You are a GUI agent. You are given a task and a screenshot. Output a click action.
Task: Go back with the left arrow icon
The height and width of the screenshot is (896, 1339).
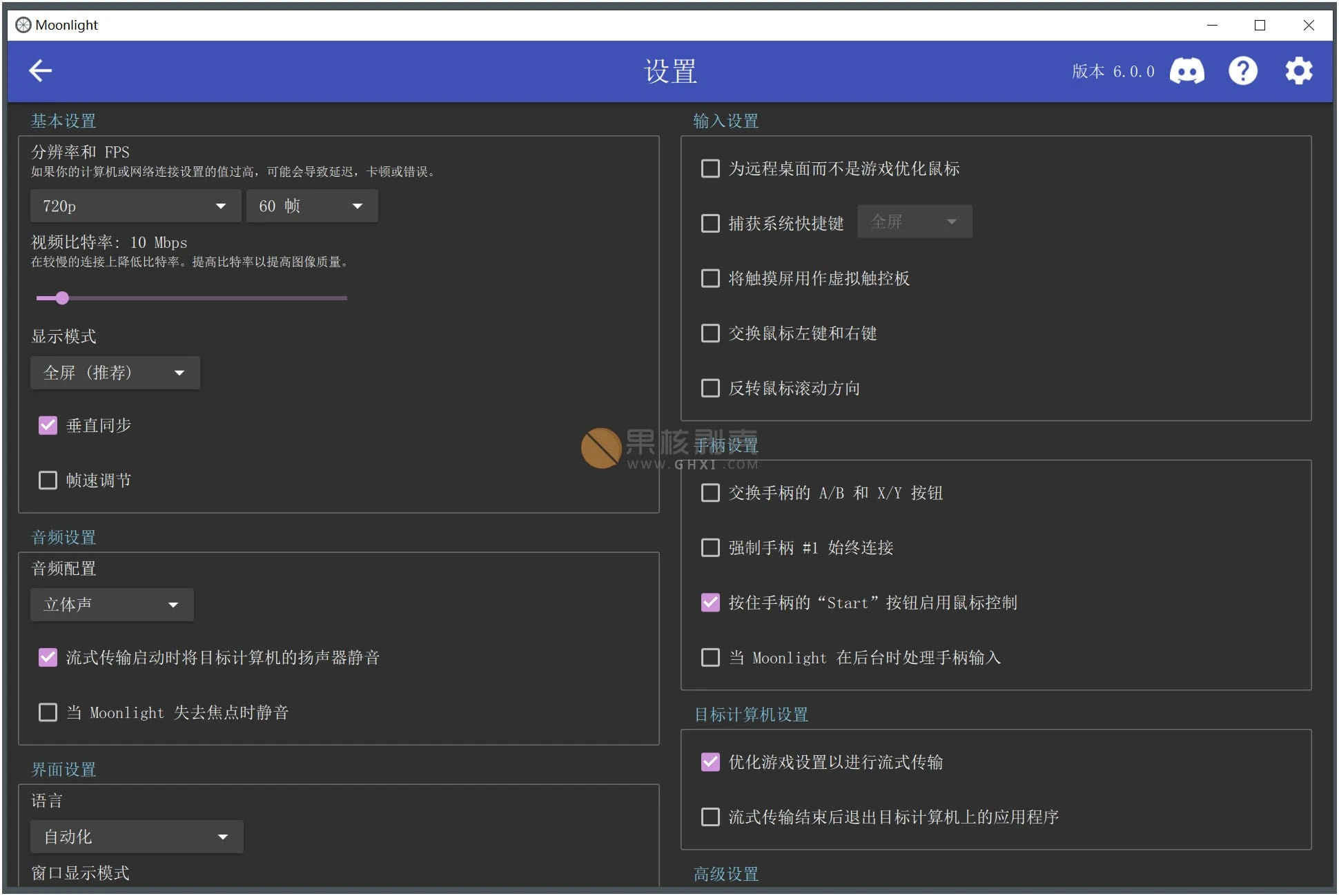pos(41,70)
